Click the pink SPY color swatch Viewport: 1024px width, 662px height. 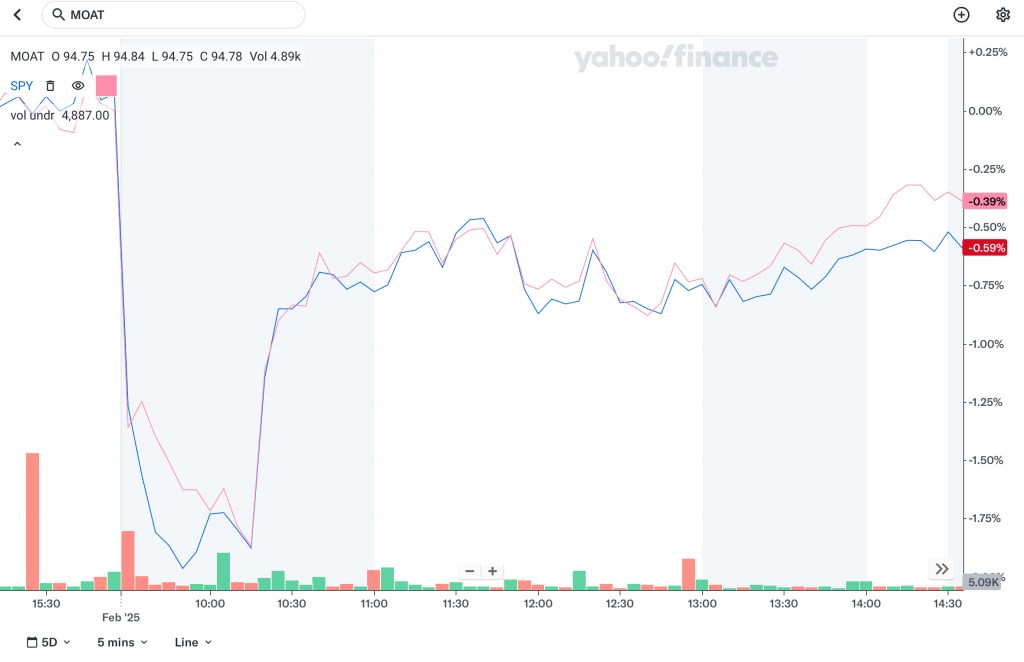tap(106, 86)
